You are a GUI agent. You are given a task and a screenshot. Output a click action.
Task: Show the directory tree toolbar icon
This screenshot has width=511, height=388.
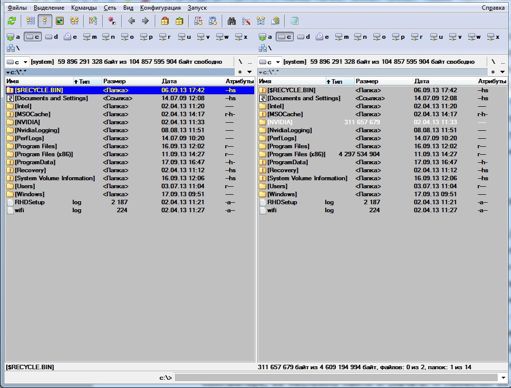(74, 21)
